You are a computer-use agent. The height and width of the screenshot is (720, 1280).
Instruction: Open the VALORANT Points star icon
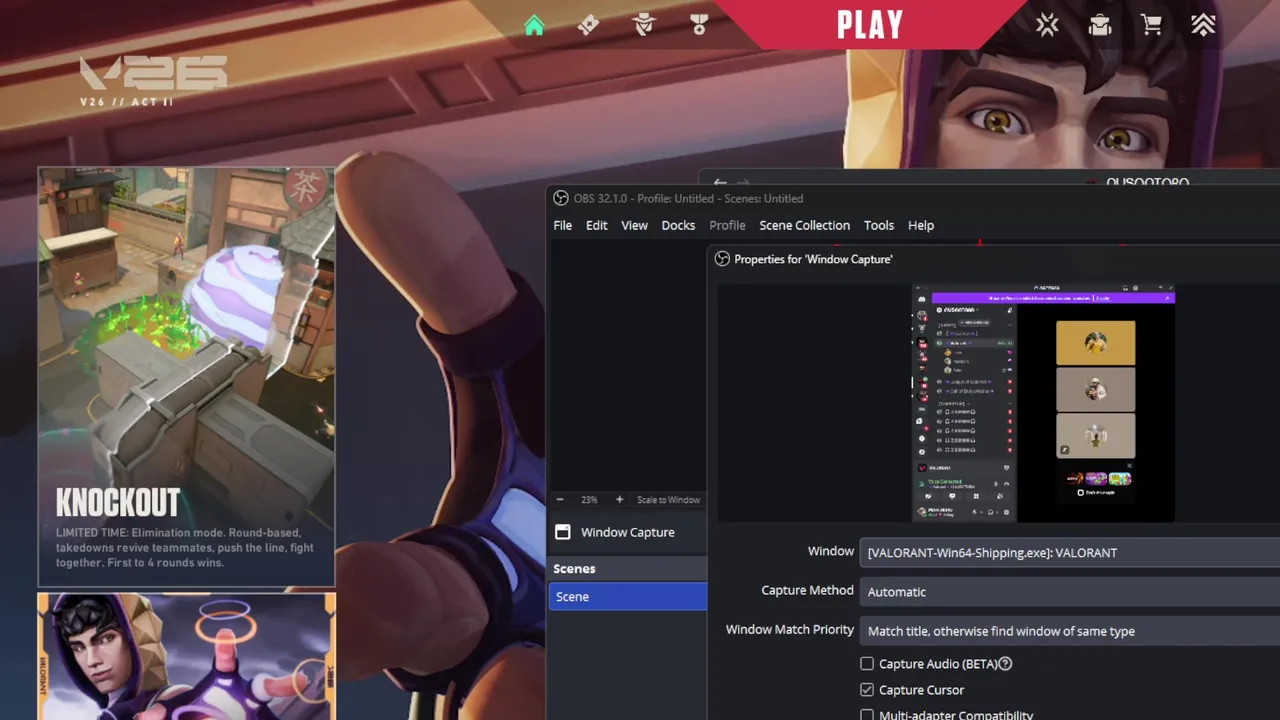coord(1047,25)
